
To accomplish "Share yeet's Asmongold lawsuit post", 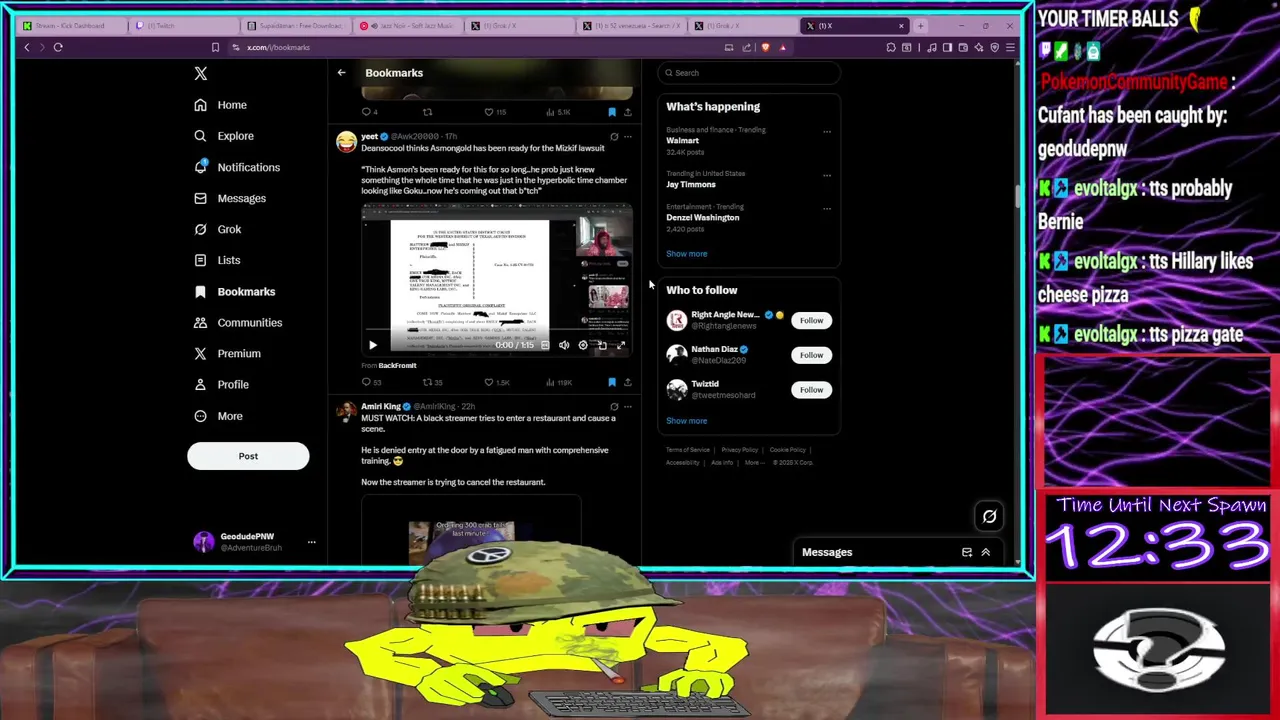I will pyautogui.click(x=627, y=382).
